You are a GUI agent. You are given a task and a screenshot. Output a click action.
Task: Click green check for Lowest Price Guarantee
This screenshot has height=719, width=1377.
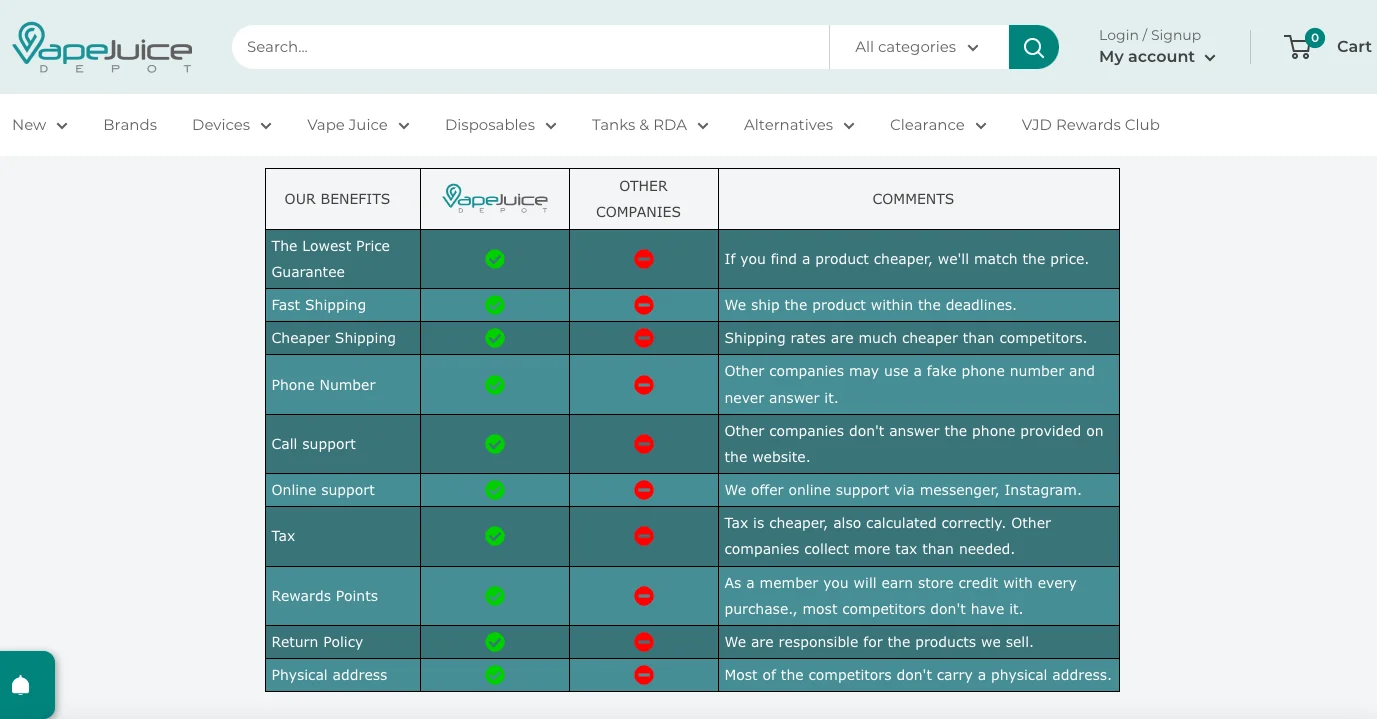pos(495,259)
